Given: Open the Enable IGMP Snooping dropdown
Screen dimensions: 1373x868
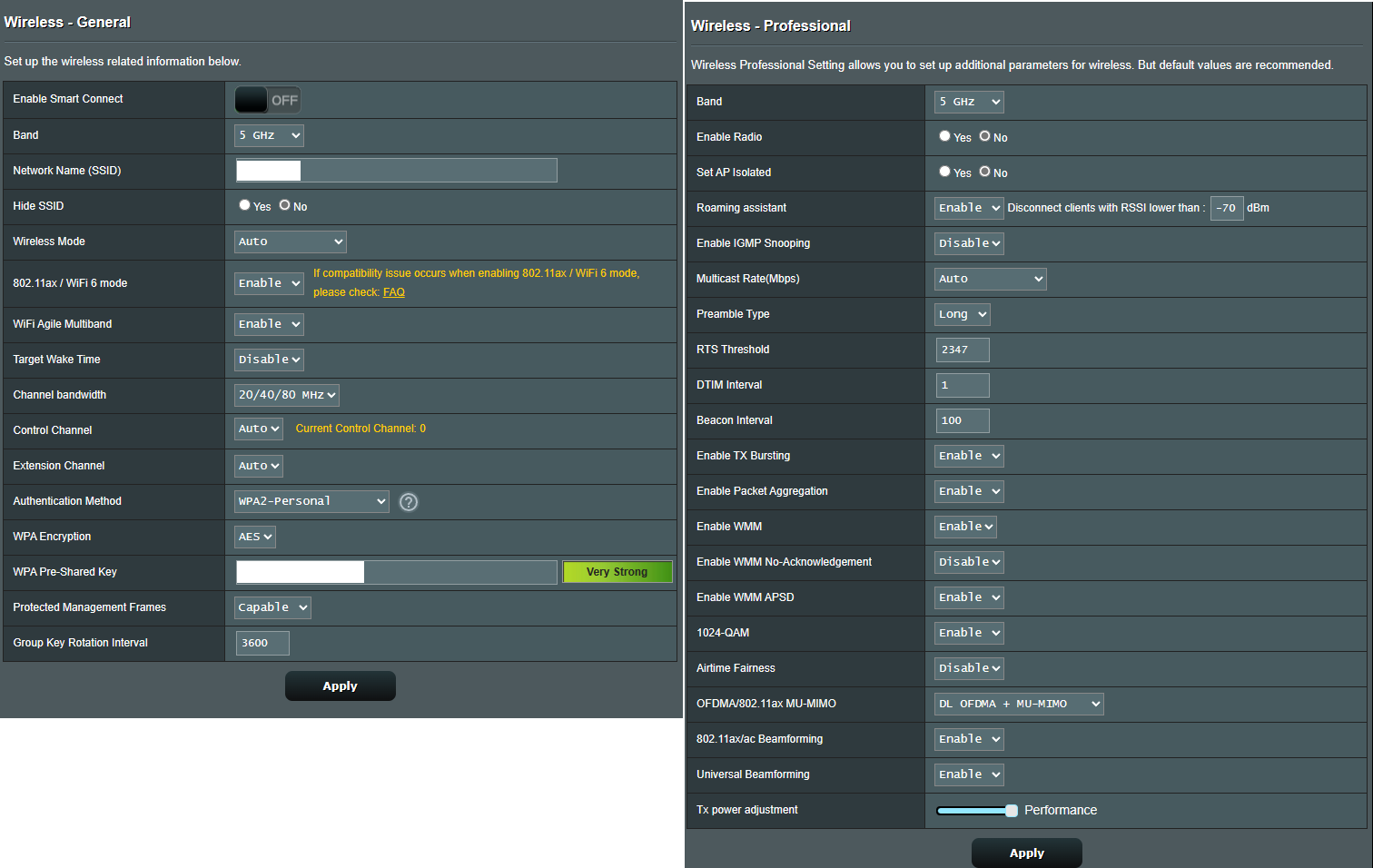Looking at the screenshot, I should pyautogui.click(x=969, y=243).
